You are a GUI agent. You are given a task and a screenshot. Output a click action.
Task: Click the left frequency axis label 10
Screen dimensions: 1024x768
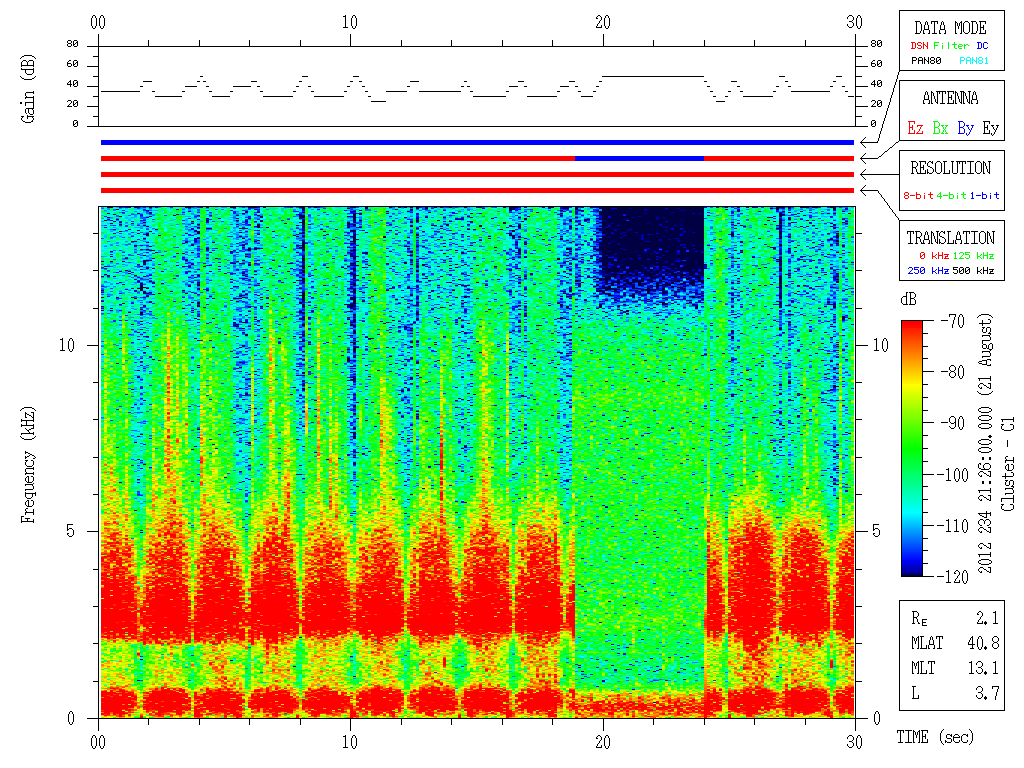coord(67,345)
